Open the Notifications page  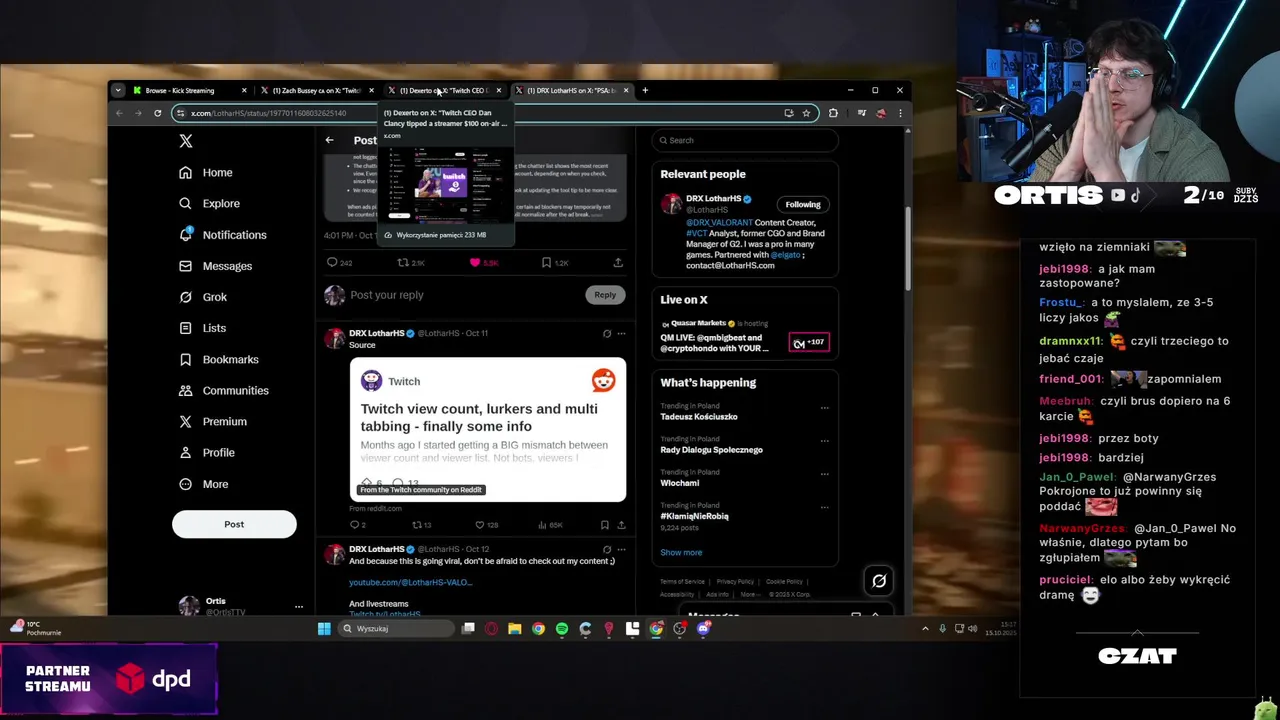click(x=223, y=234)
